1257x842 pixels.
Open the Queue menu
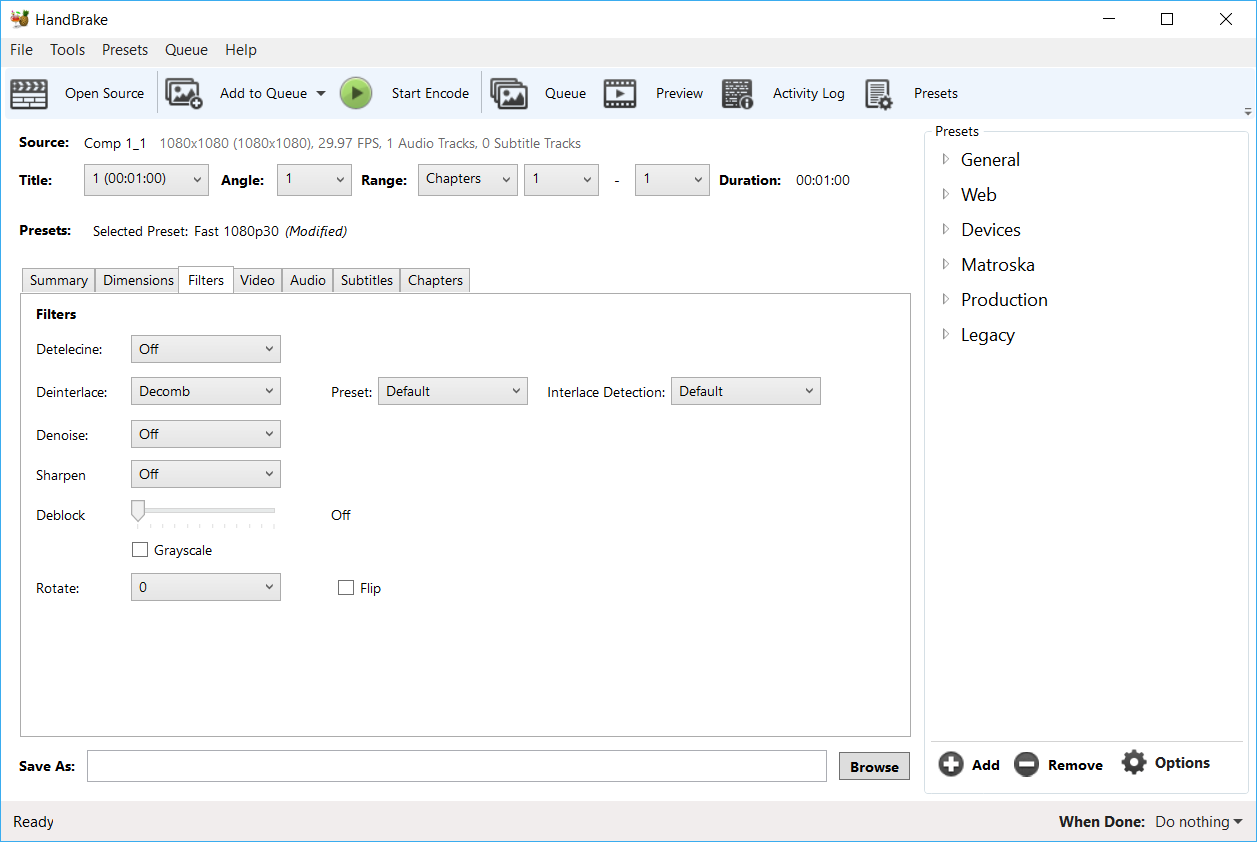186,50
